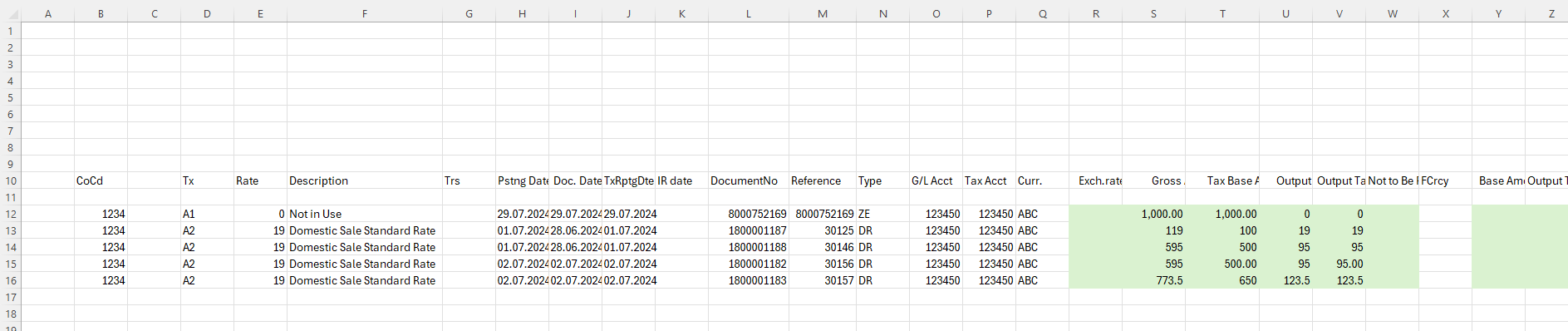Click the 'Gross' header cell

1153,180
